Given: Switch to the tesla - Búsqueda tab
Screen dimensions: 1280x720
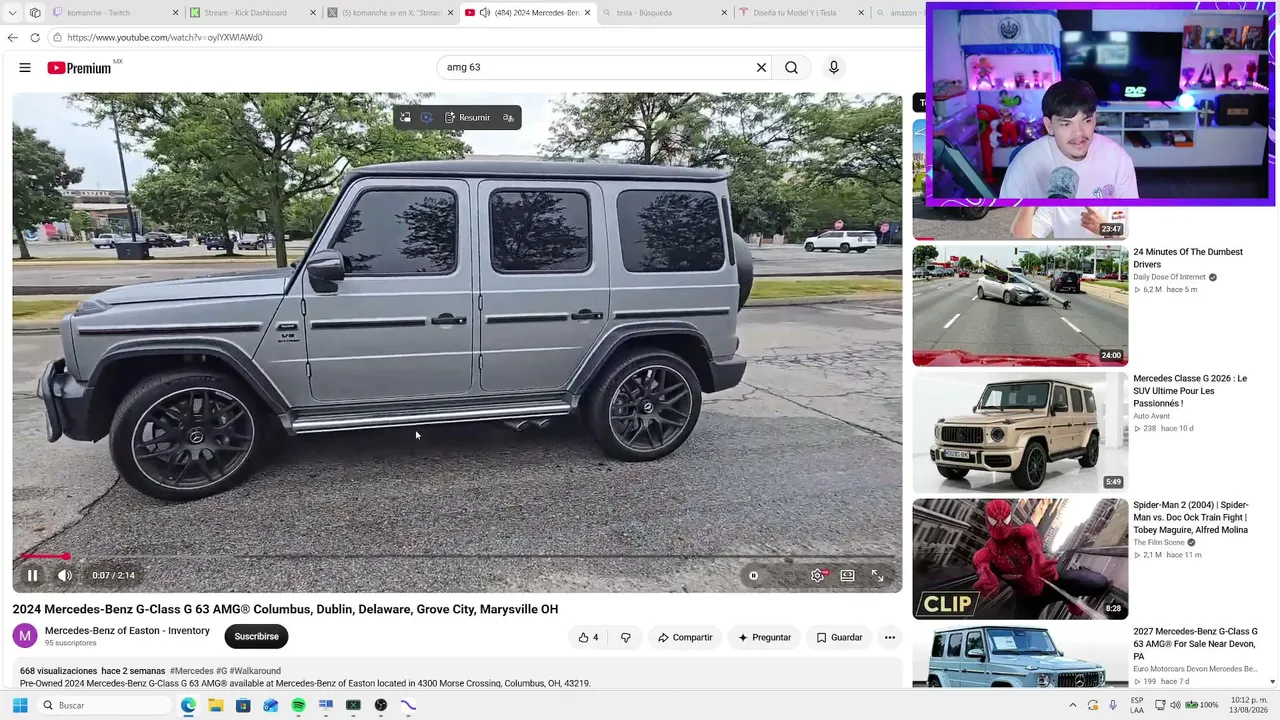Looking at the screenshot, I should tap(664, 13).
